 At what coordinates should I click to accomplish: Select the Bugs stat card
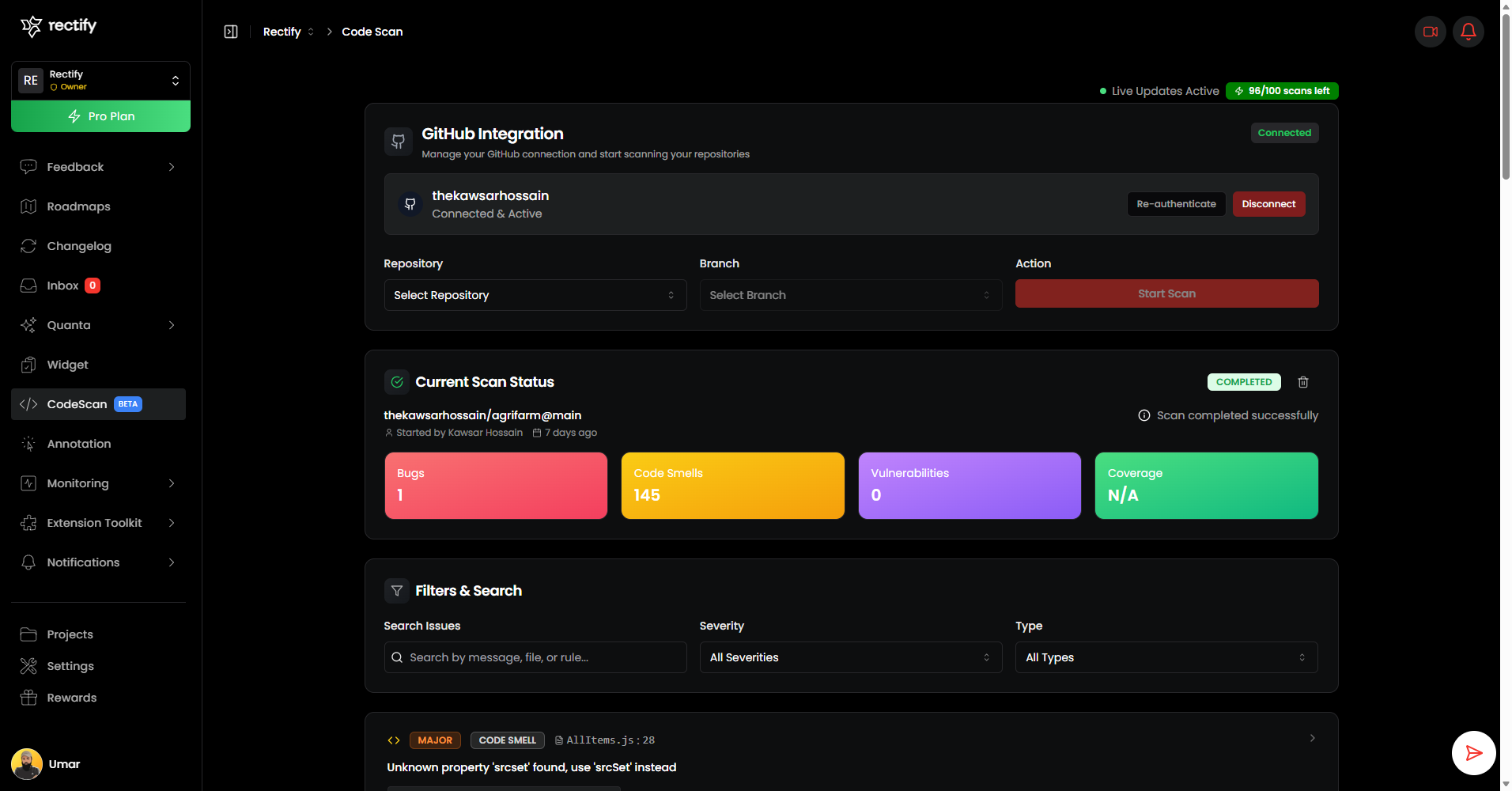point(496,486)
